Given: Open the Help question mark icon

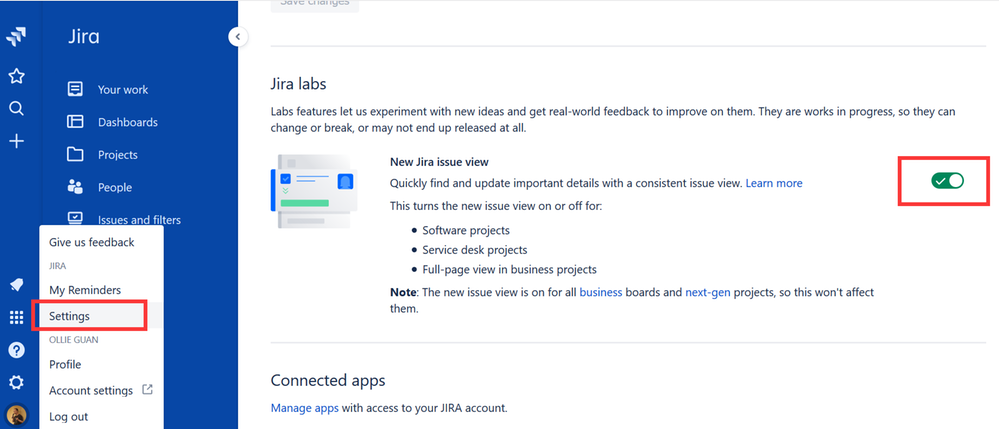Looking at the screenshot, I should pyautogui.click(x=17, y=350).
